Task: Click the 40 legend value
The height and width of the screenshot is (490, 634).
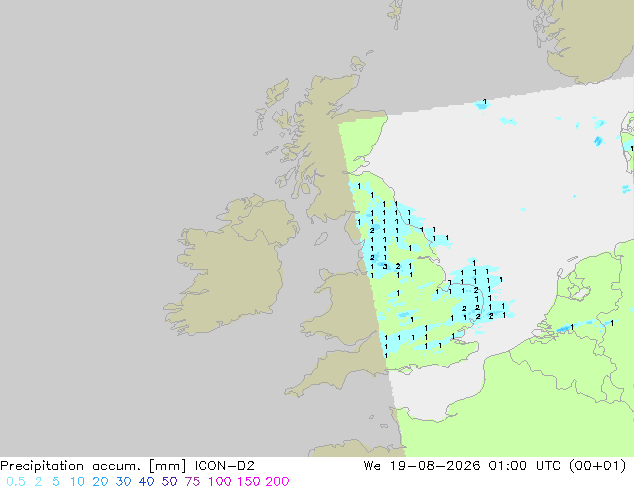Action: click(146, 482)
